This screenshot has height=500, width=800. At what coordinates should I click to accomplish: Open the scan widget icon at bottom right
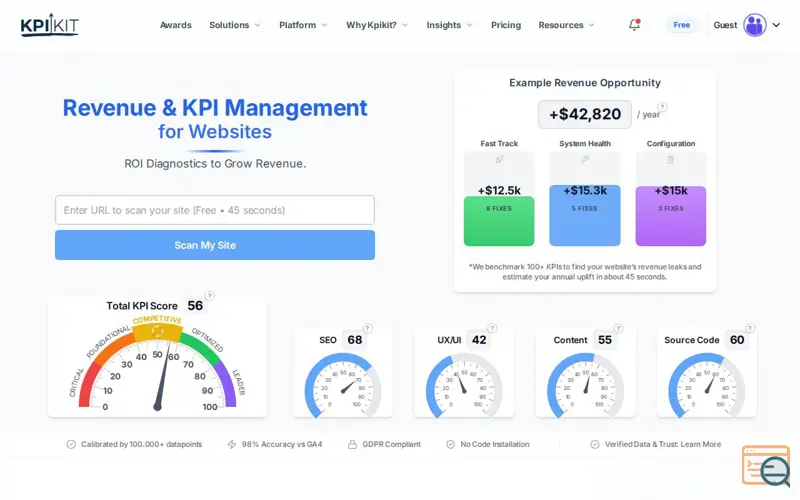[x=766, y=466]
